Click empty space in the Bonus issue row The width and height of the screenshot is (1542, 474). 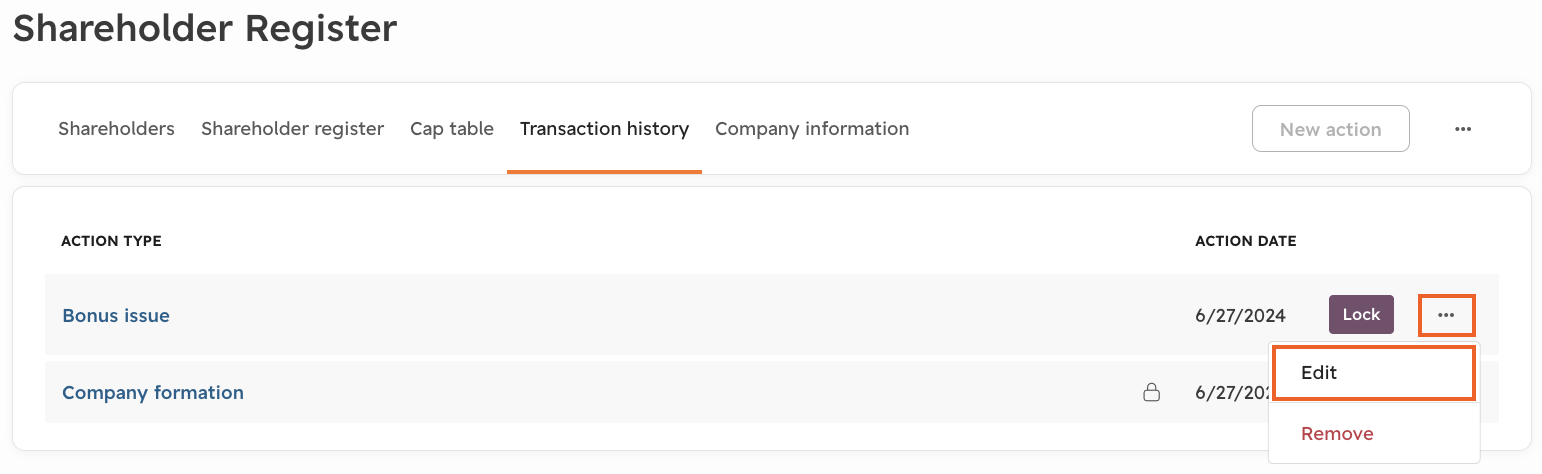[x=650, y=315]
